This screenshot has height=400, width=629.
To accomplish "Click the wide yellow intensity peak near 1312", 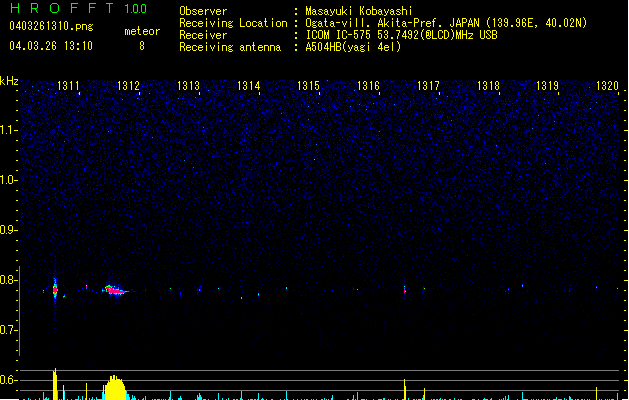I will pyautogui.click(x=115, y=388).
